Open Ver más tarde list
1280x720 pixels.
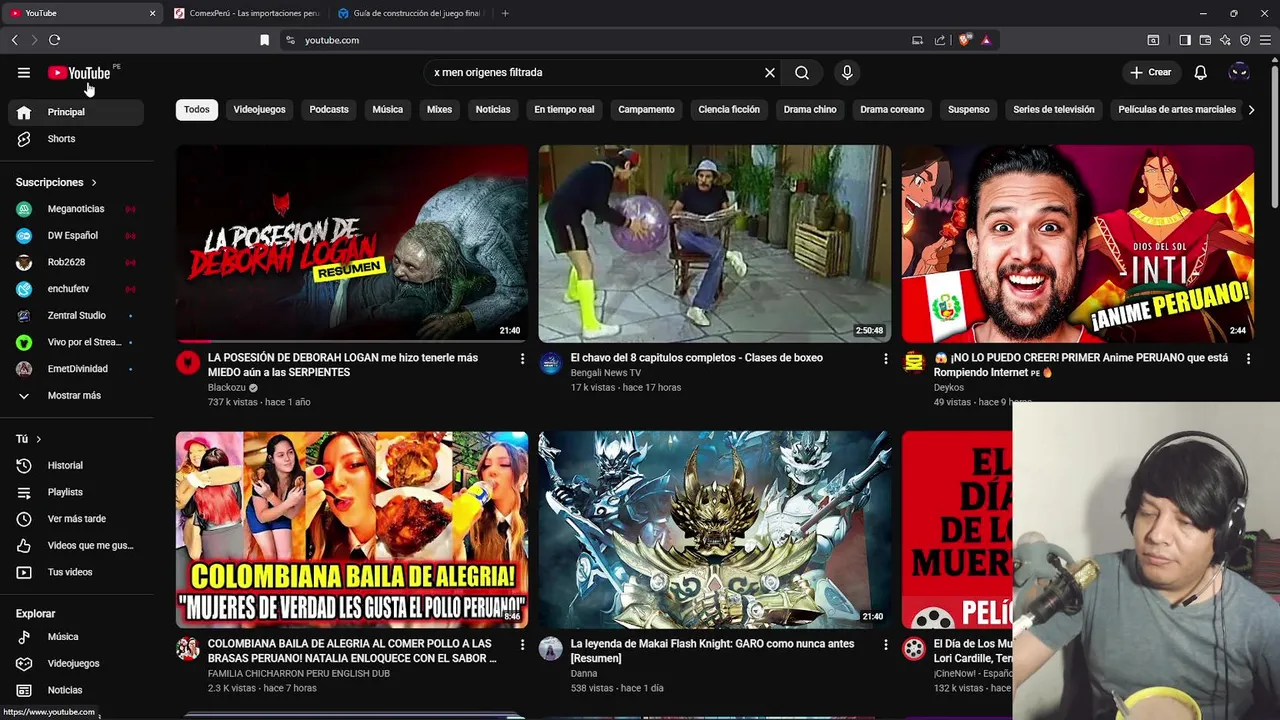coord(76,519)
